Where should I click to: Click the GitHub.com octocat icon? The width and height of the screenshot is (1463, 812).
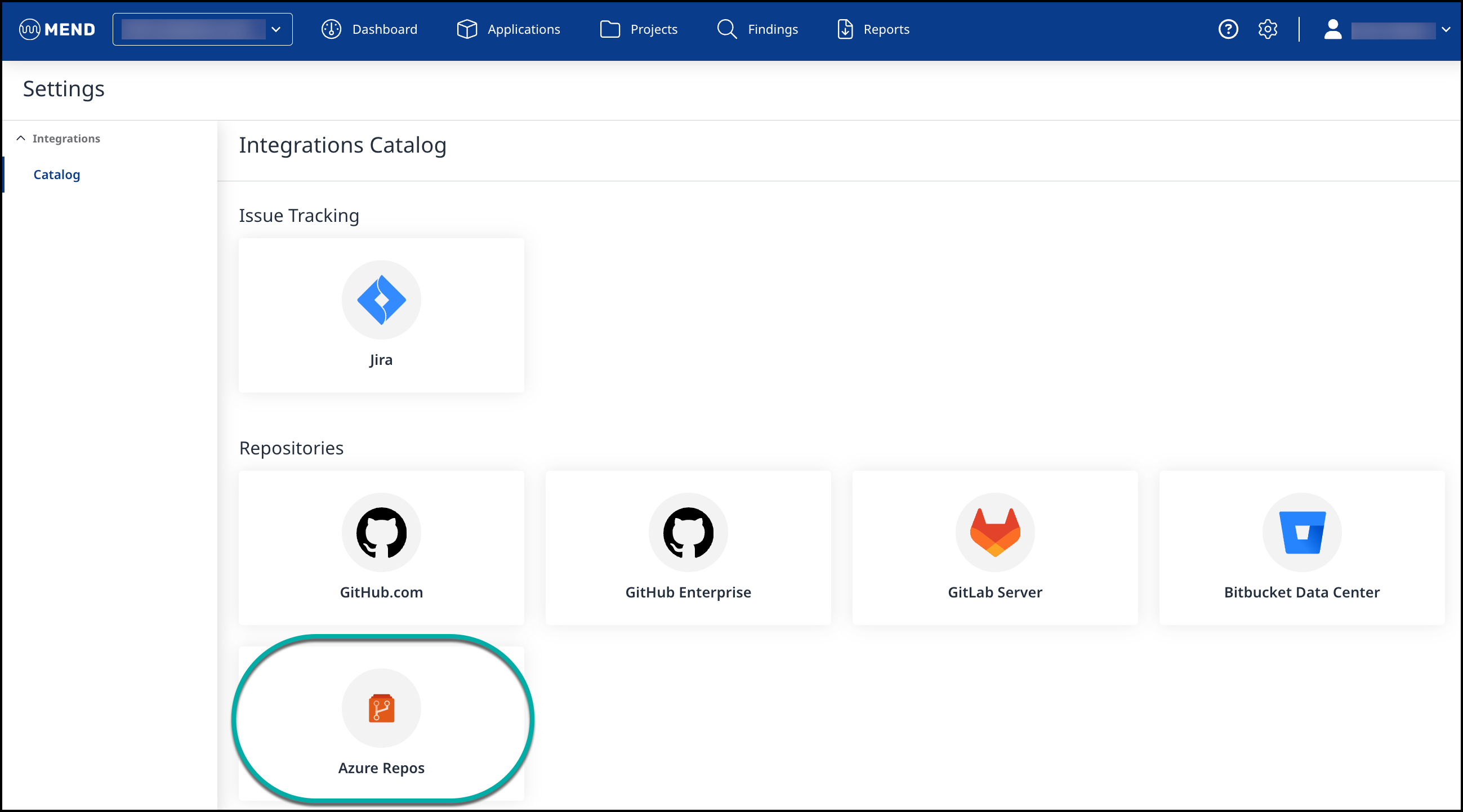click(x=381, y=533)
